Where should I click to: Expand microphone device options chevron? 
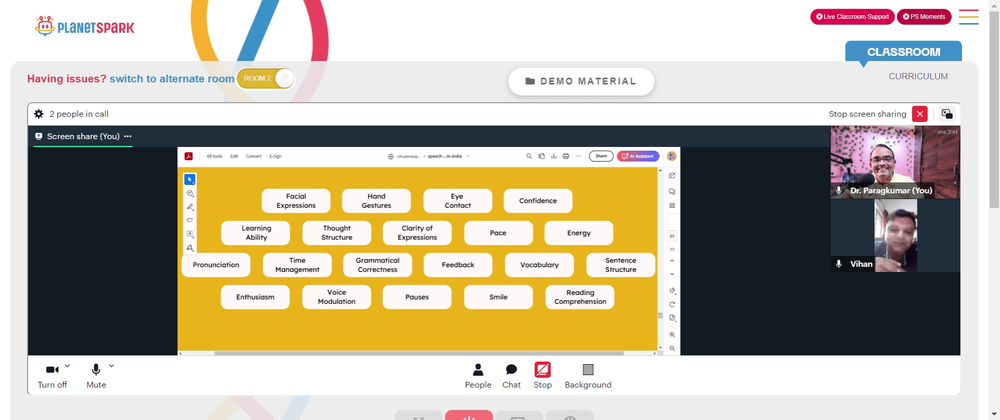[112, 366]
